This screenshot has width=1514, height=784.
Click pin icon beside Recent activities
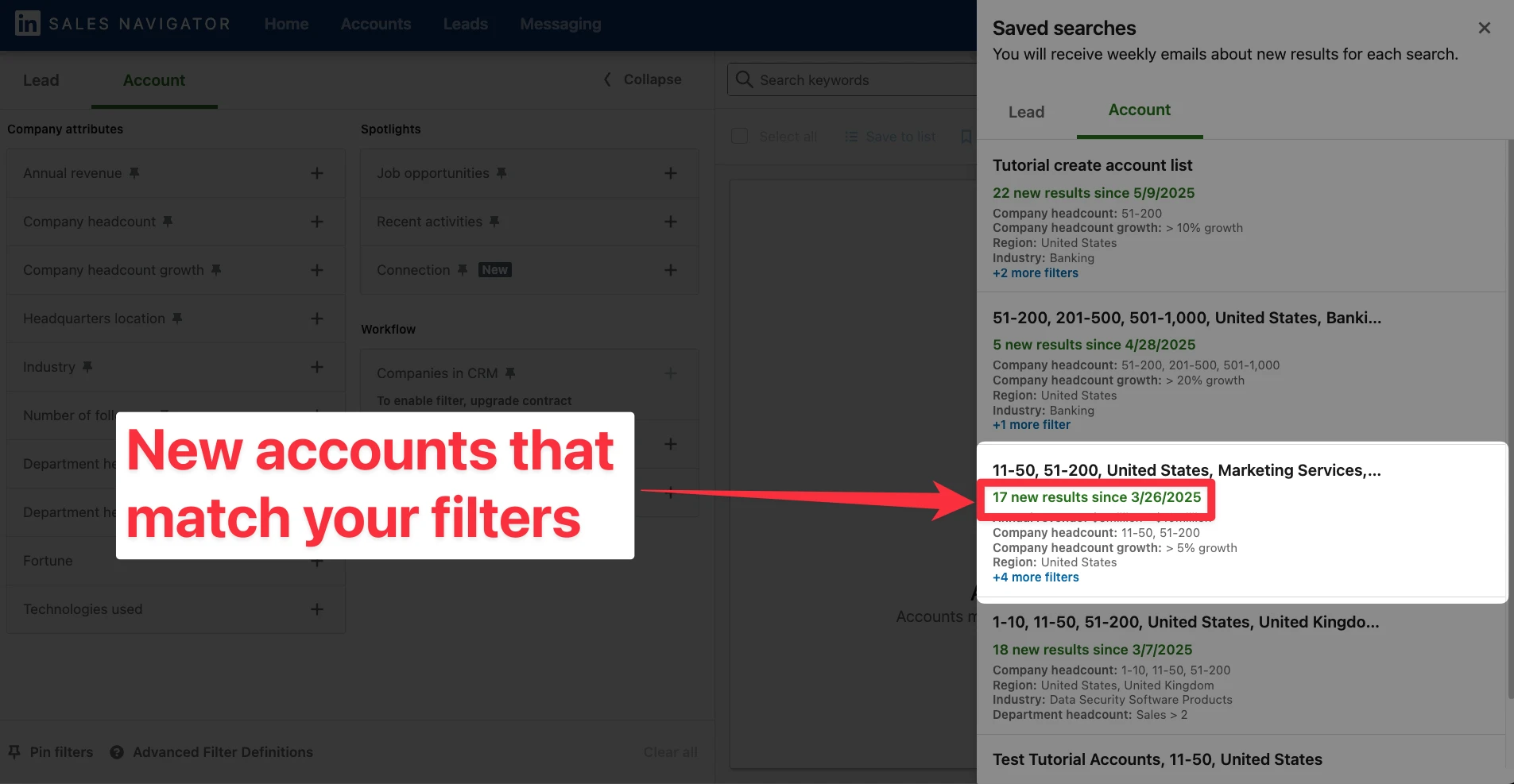[494, 222]
